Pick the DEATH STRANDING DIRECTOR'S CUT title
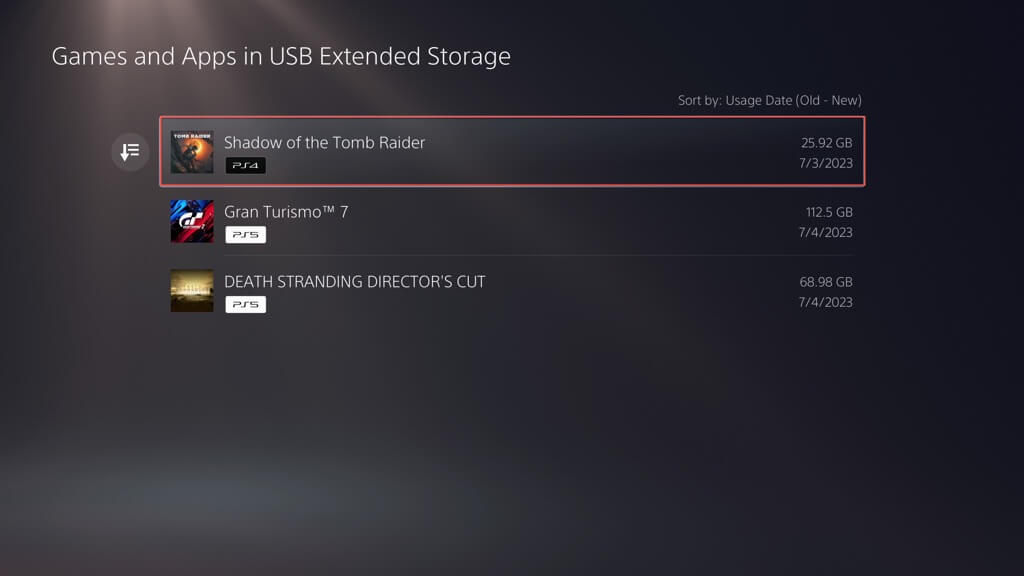 pos(354,282)
